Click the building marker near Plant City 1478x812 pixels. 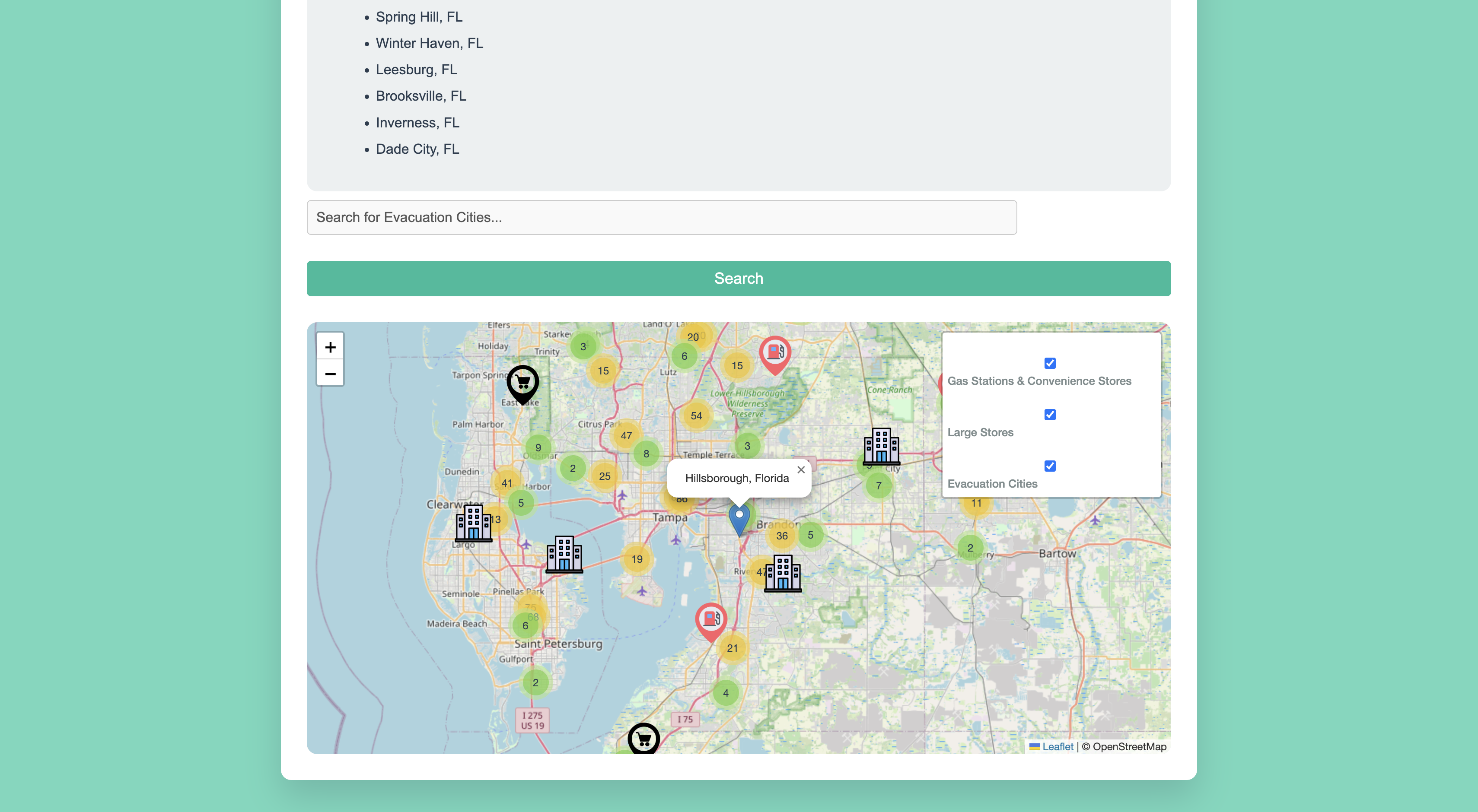881,446
